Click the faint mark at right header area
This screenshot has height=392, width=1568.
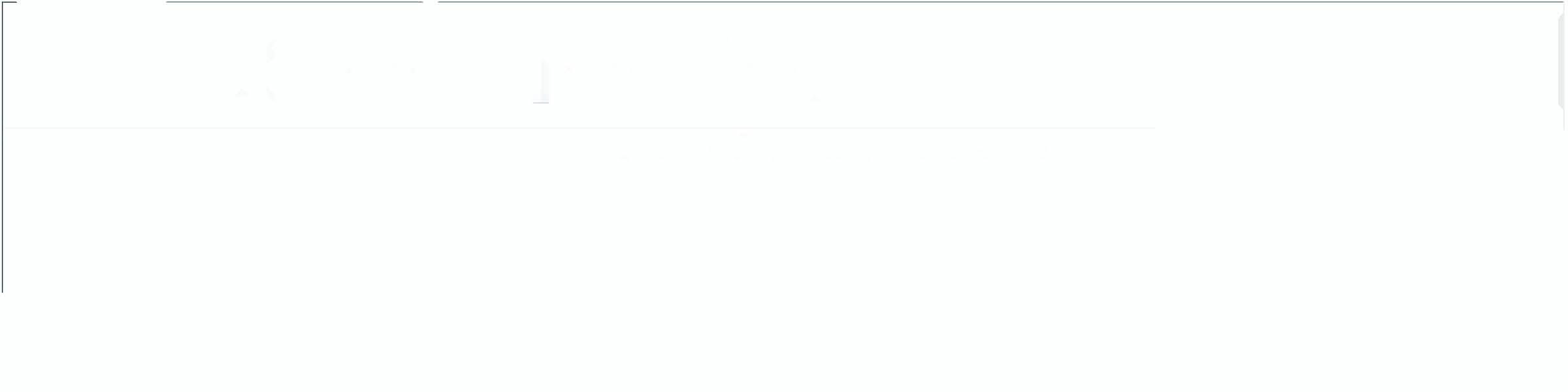coord(815,98)
